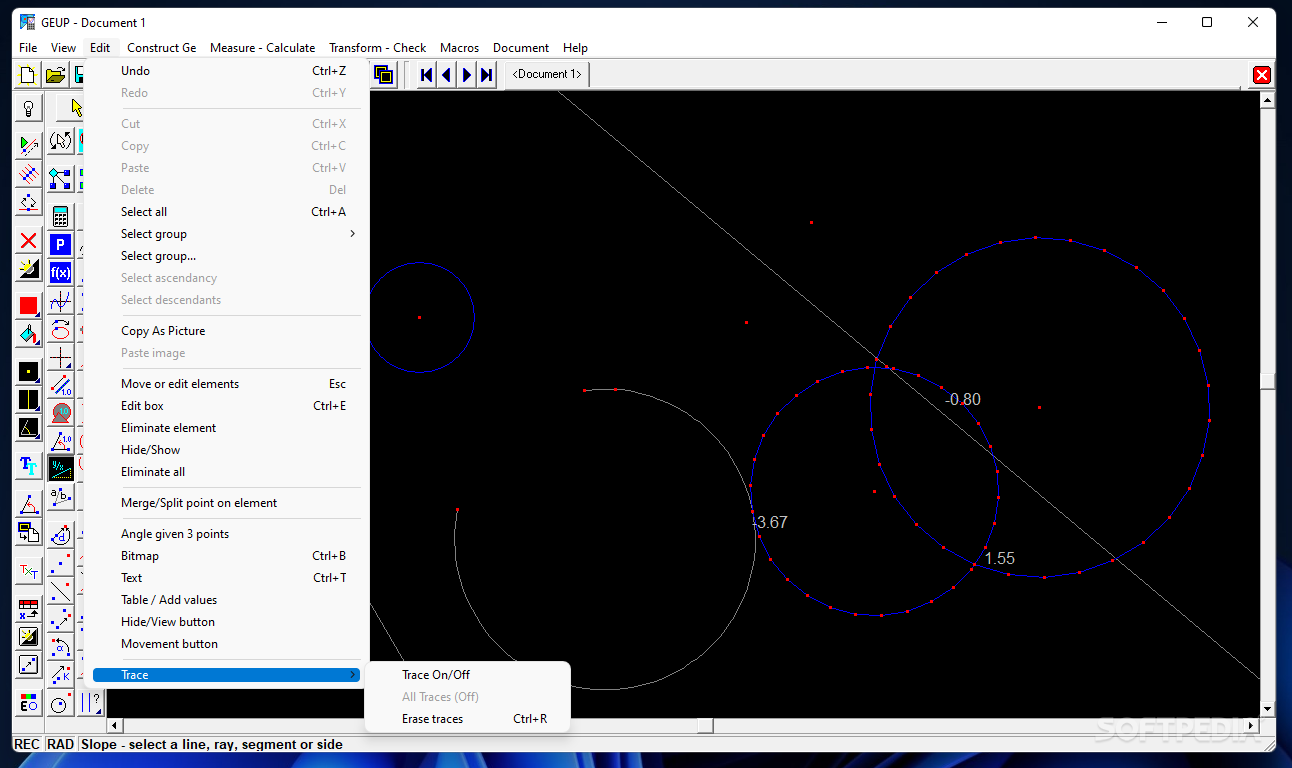Toggle RAD angle mode in status bar
This screenshot has height=768, width=1292.
point(61,744)
